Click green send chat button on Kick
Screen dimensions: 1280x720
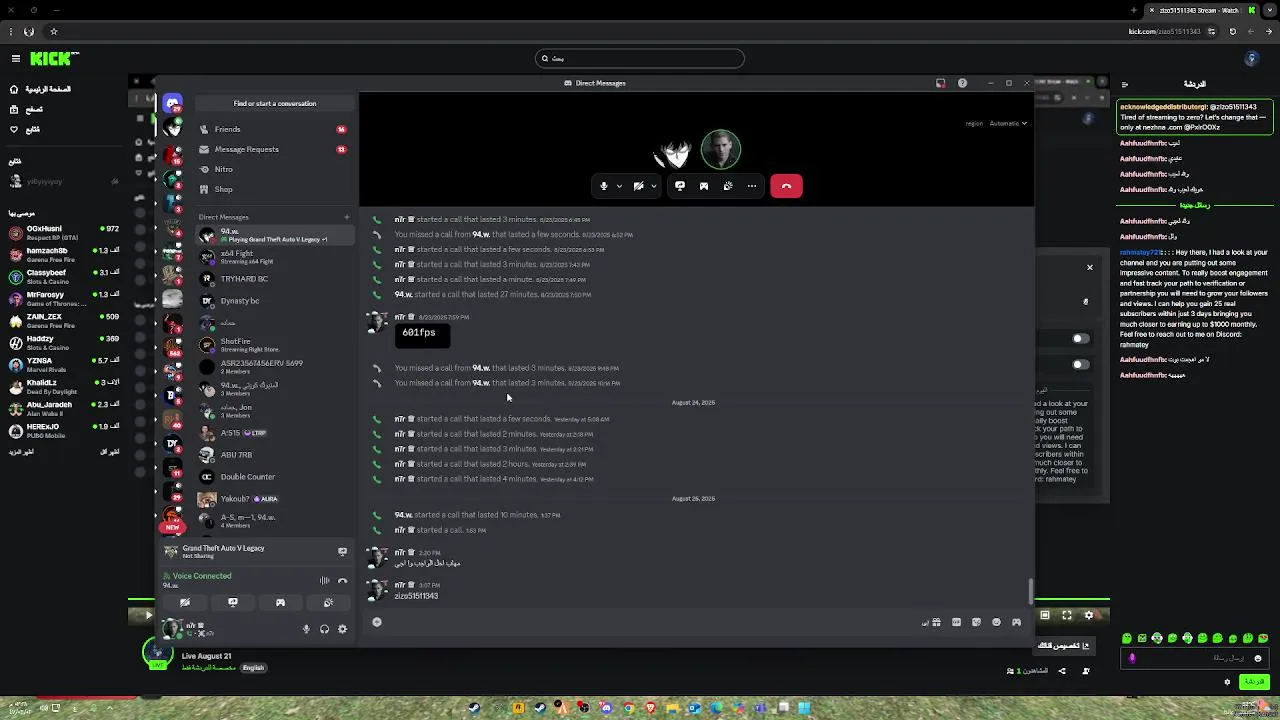coord(1253,681)
